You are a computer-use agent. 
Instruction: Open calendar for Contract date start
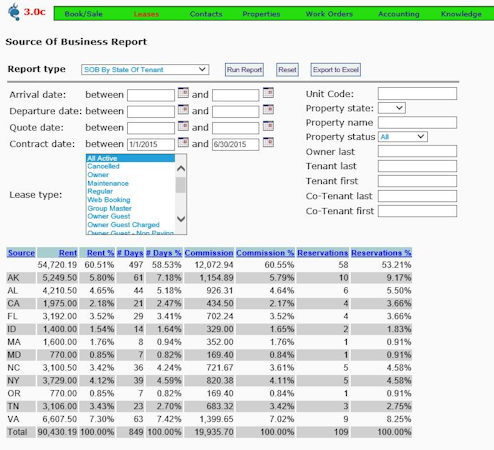(183, 142)
